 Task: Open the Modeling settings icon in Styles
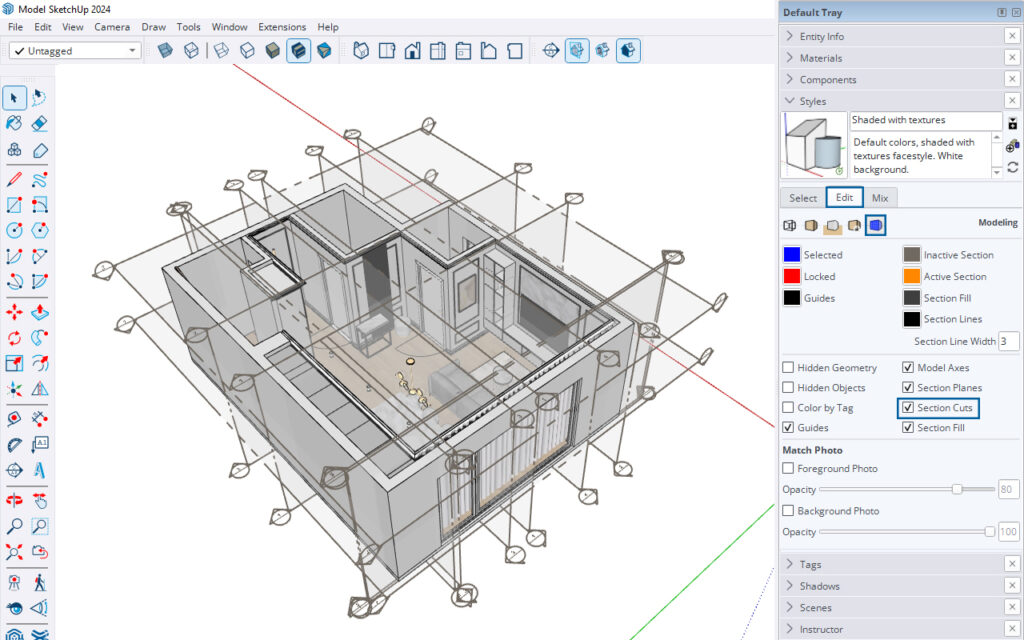point(875,225)
